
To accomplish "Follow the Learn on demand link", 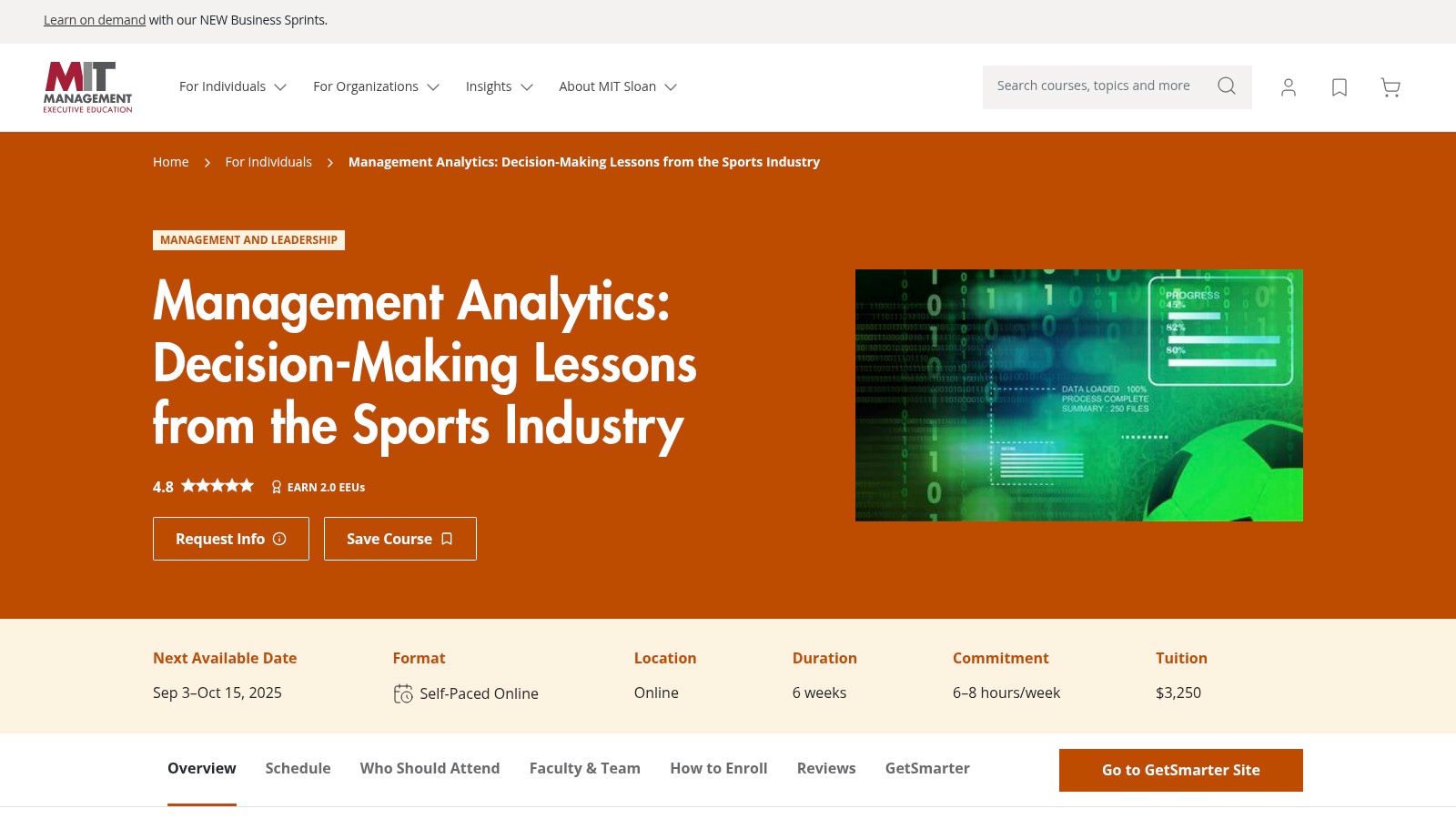I will point(95,20).
